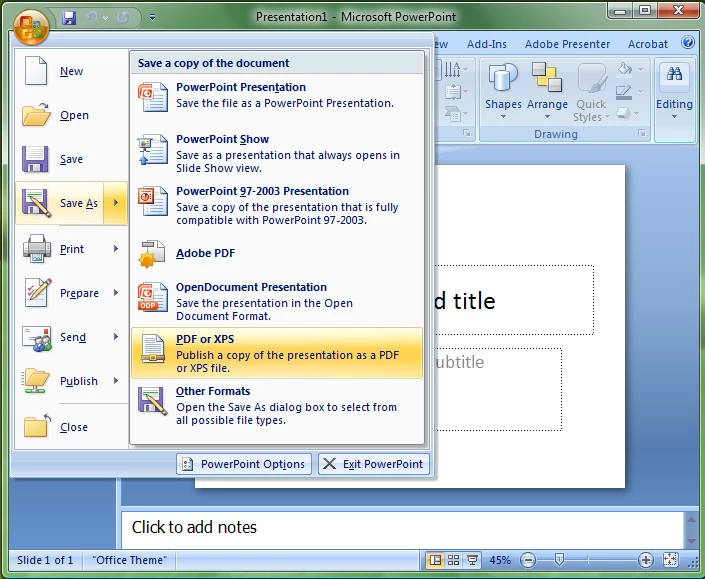Switch to Normal view in status bar
Screen dimensions: 705x579
[435, 560]
